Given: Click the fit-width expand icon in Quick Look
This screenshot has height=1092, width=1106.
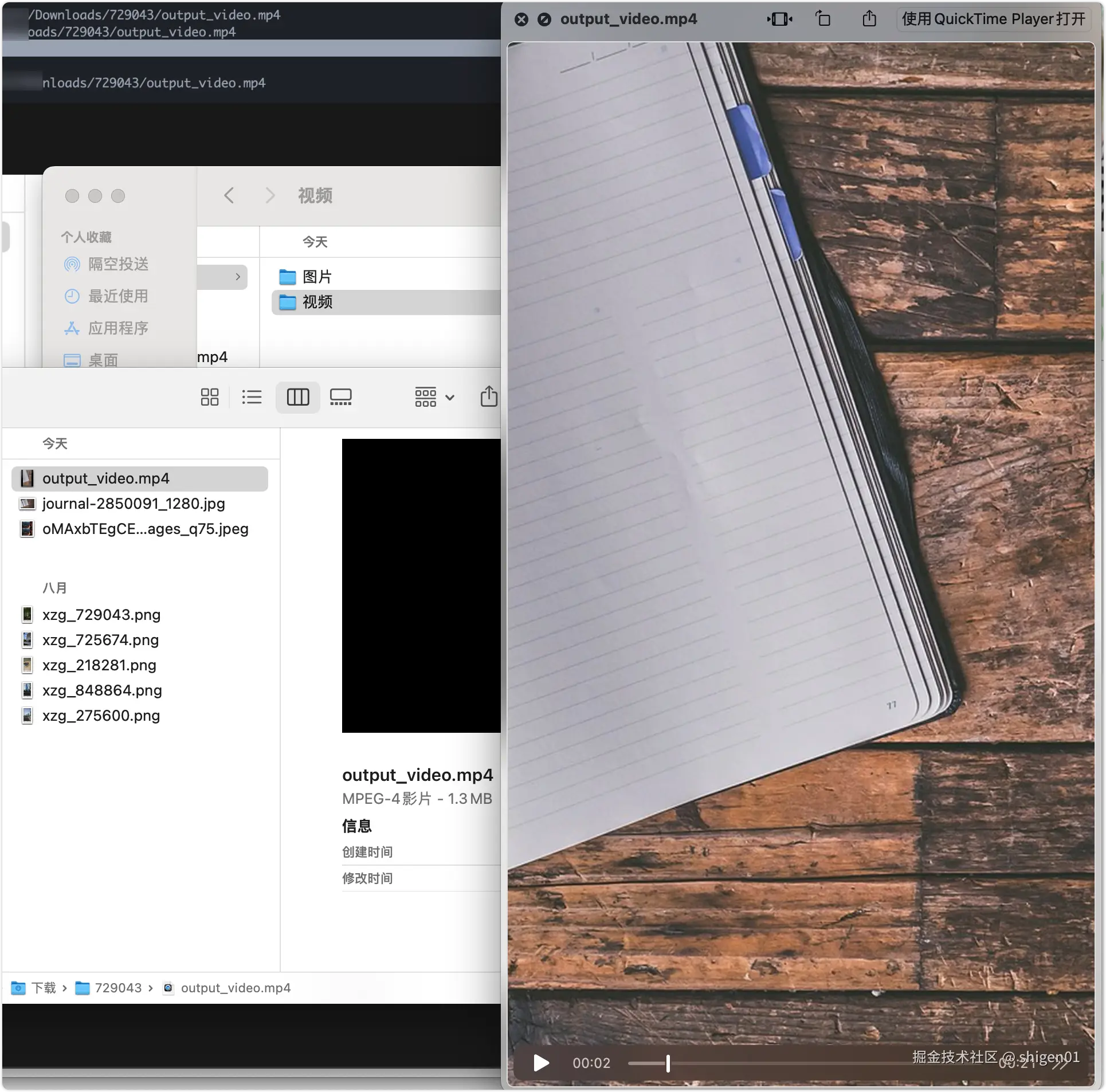Looking at the screenshot, I should [779, 19].
